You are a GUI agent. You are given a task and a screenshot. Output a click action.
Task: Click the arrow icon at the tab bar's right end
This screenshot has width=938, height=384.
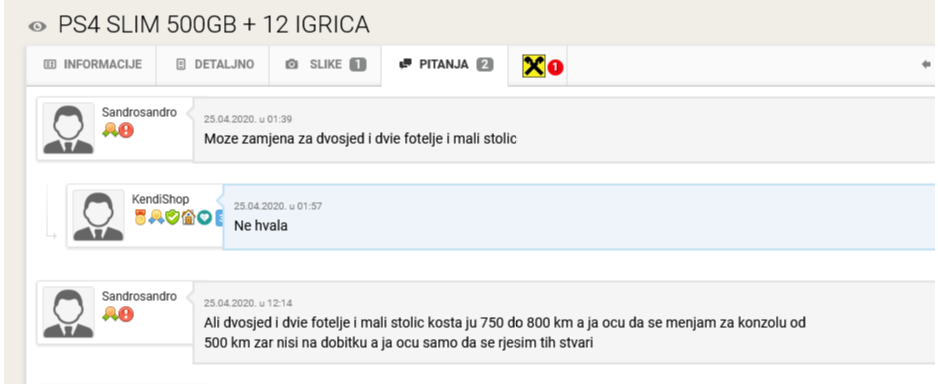(927, 65)
